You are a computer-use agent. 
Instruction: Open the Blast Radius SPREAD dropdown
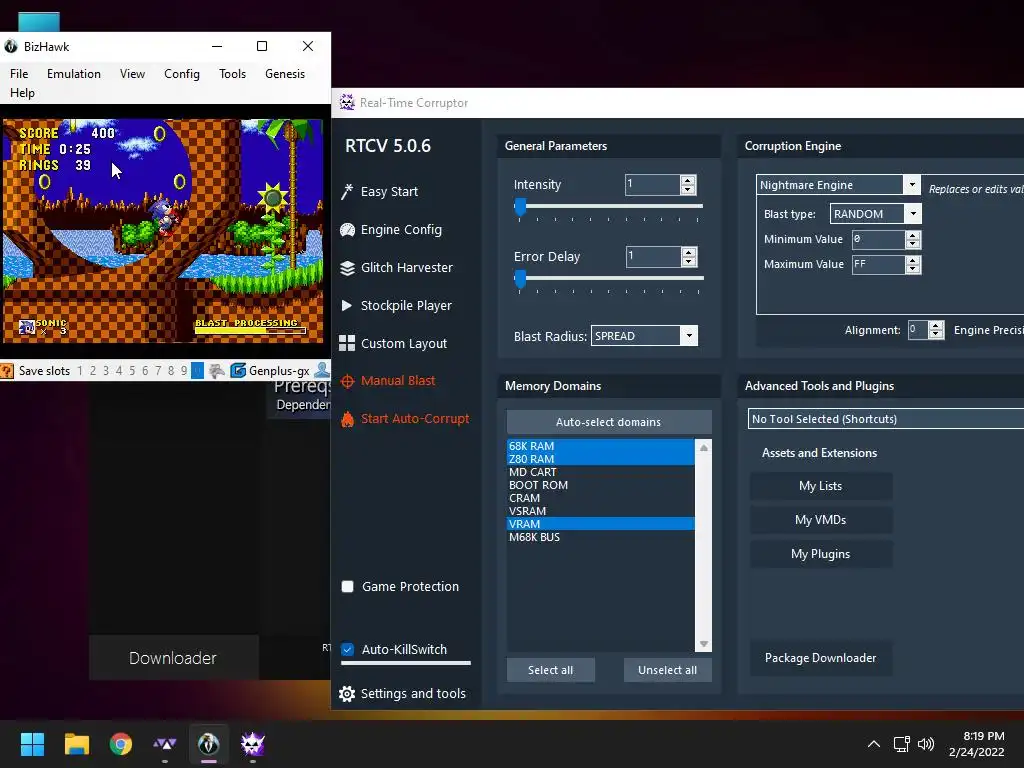coord(689,336)
